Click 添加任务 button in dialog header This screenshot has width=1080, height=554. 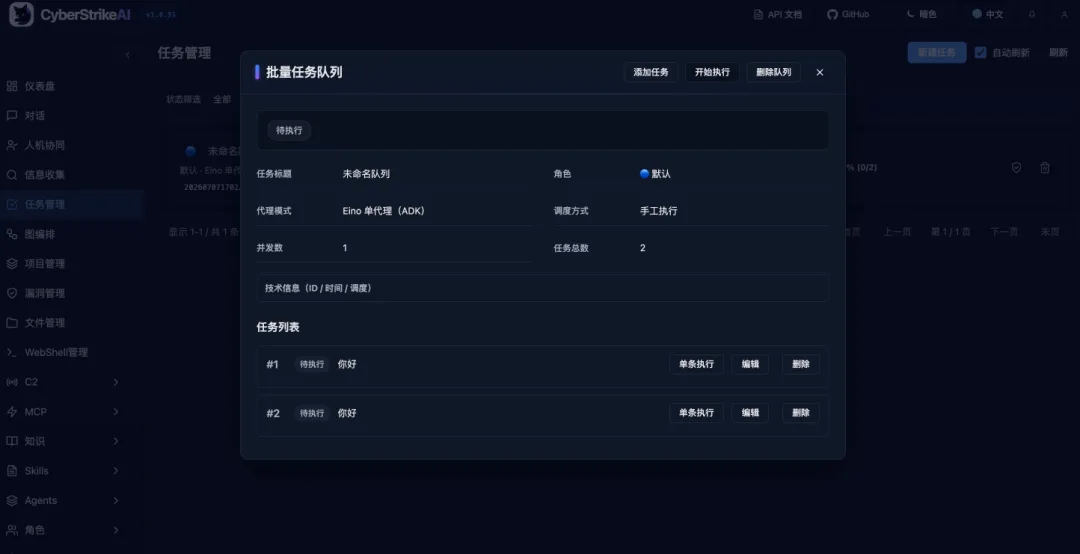click(651, 72)
